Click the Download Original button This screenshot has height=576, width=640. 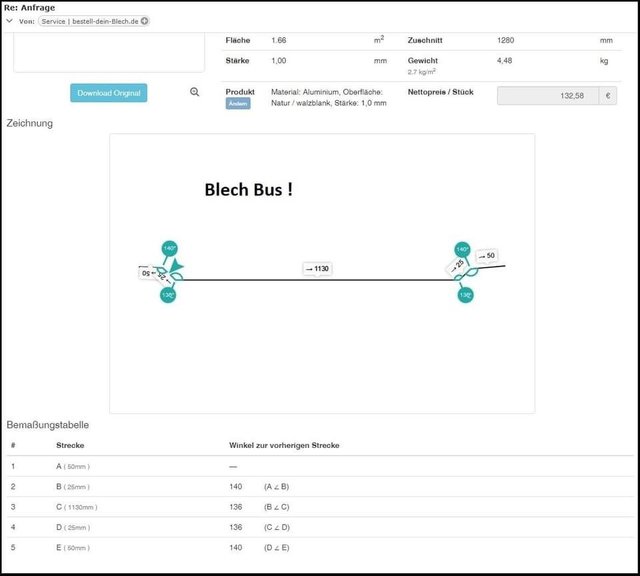[108, 93]
